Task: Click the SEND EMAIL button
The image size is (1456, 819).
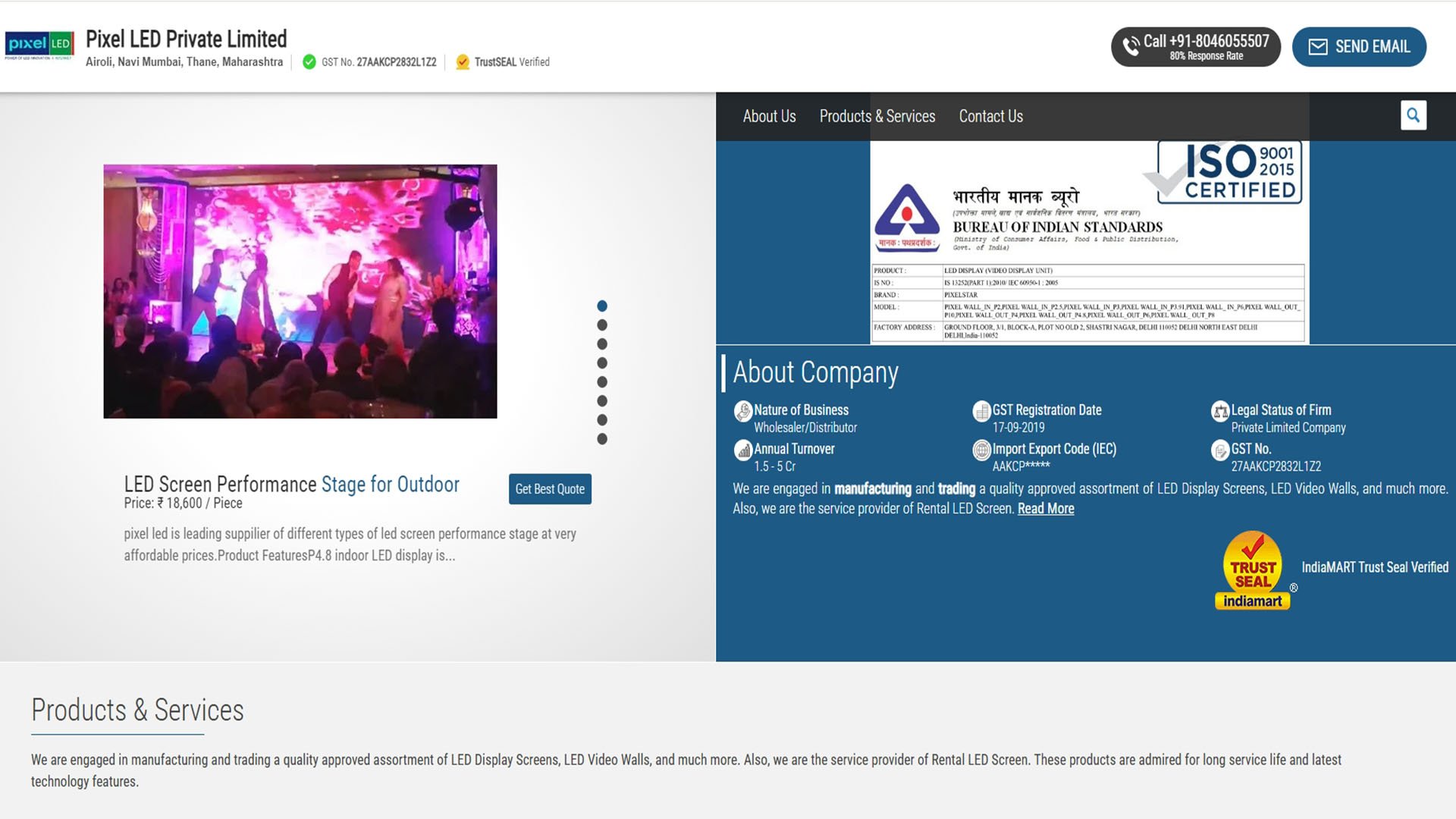Action: (1359, 47)
